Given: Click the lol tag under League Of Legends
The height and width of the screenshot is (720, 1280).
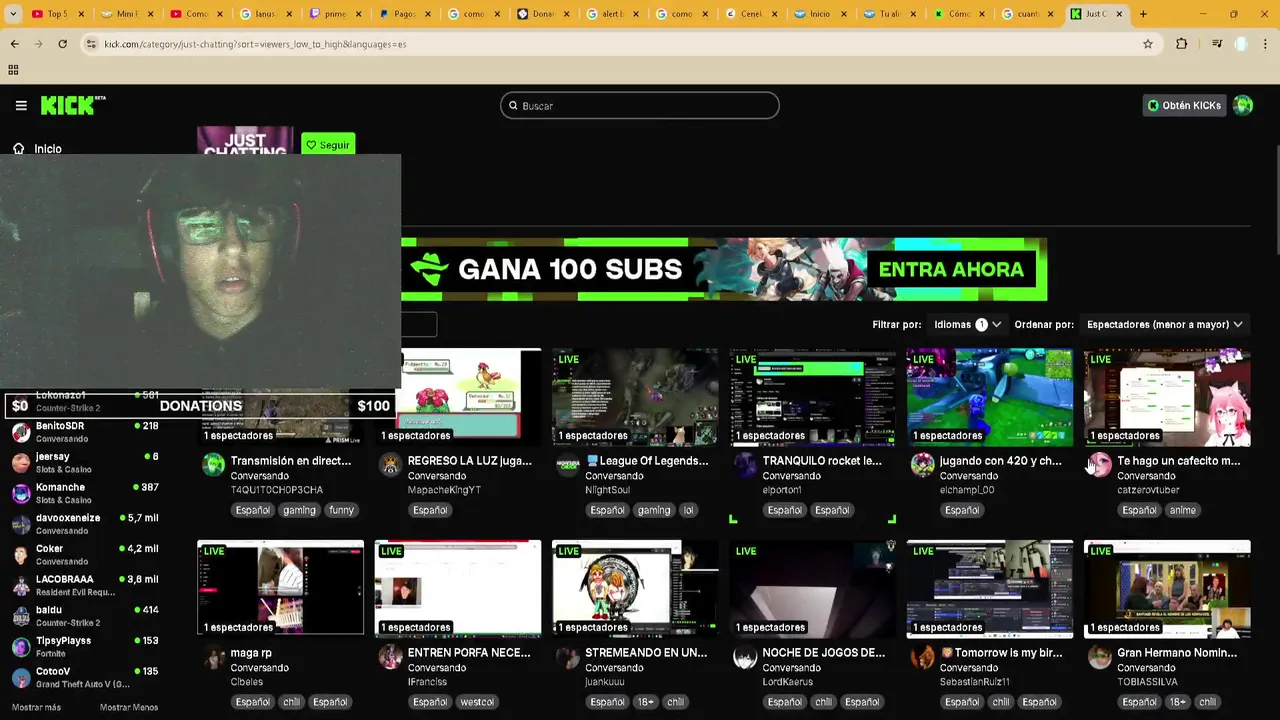Looking at the screenshot, I should click(x=688, y=510).
